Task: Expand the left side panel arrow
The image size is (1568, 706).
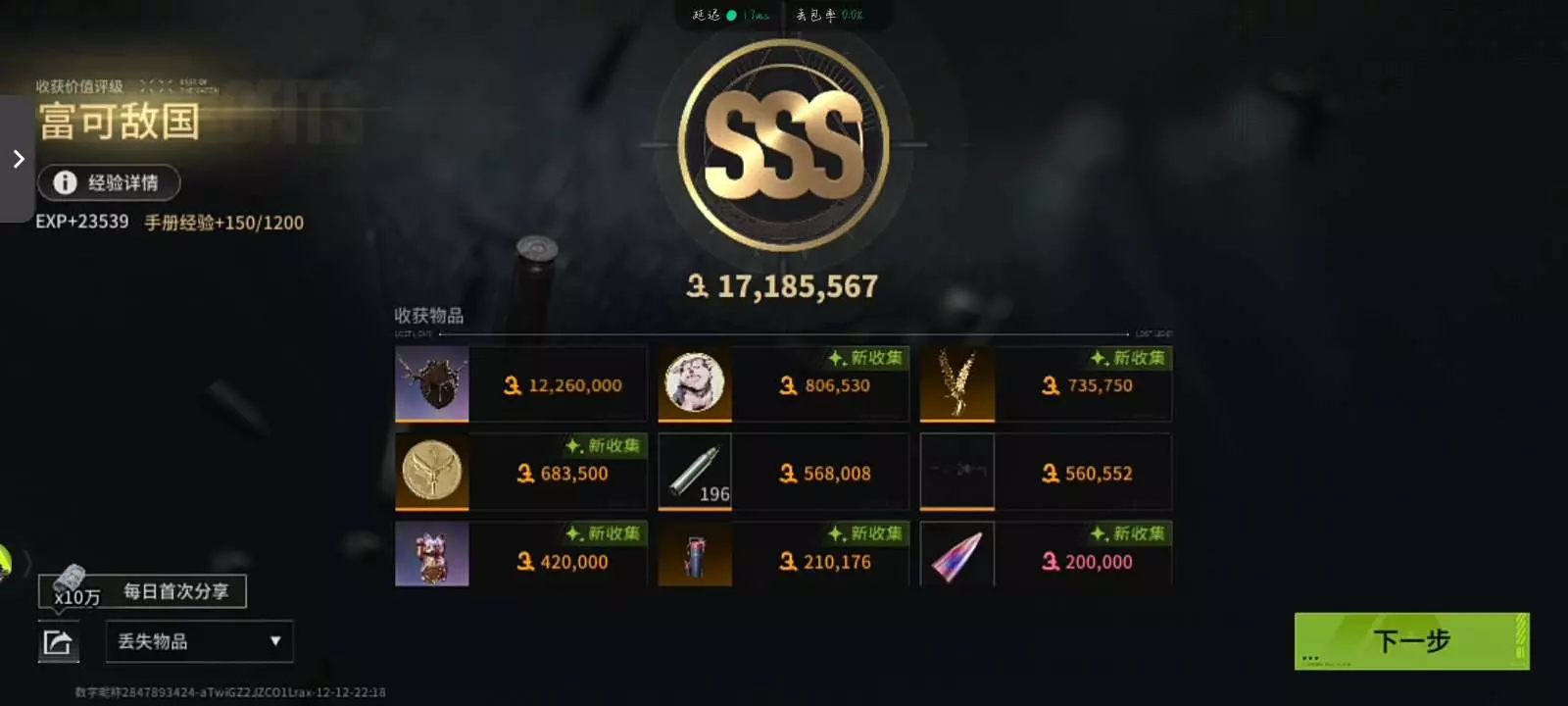Action: click(x=17, y=159)
